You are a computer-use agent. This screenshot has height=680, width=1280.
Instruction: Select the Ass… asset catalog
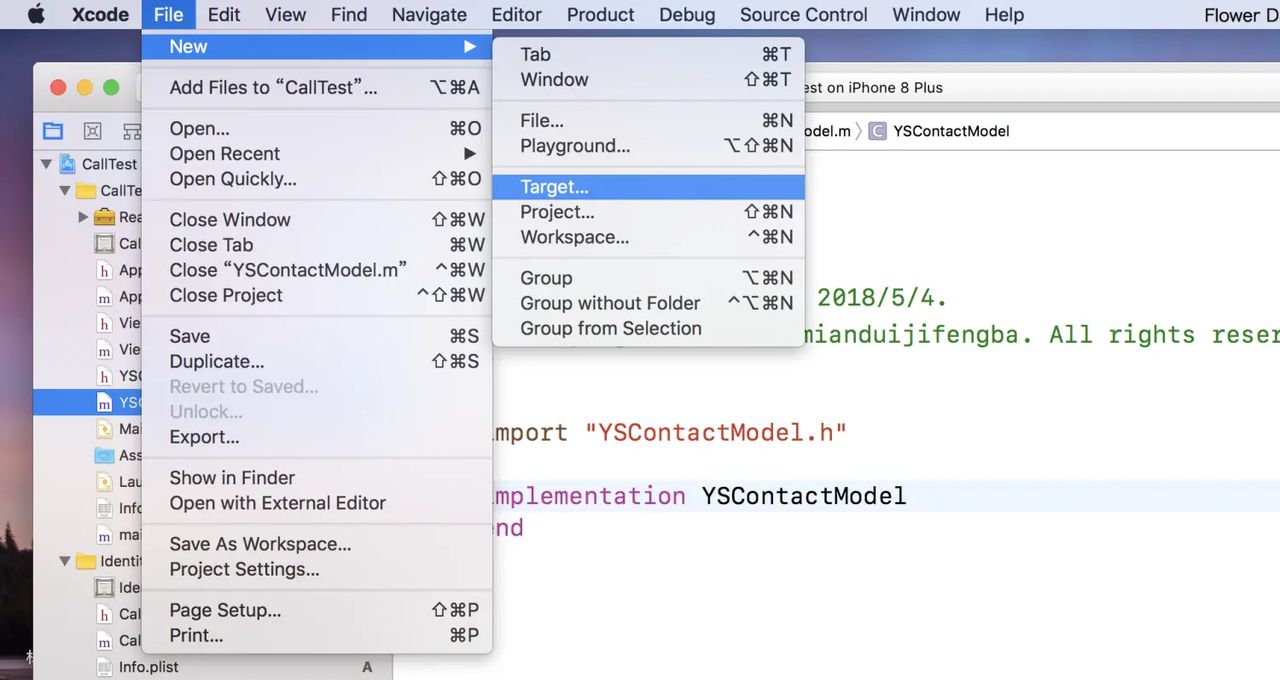tap(117, 455)
